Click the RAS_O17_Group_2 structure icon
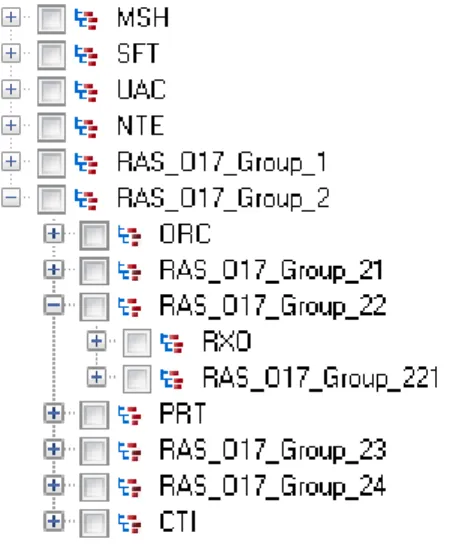The image size is (450, 551). [86, 200]
